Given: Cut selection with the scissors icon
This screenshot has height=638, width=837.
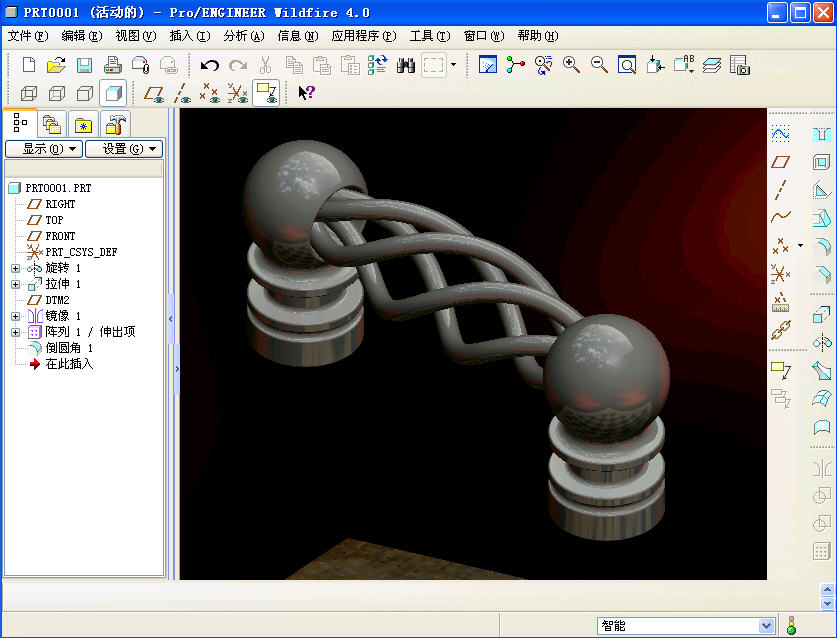Looking at the screenshot, I should (265, 65).
